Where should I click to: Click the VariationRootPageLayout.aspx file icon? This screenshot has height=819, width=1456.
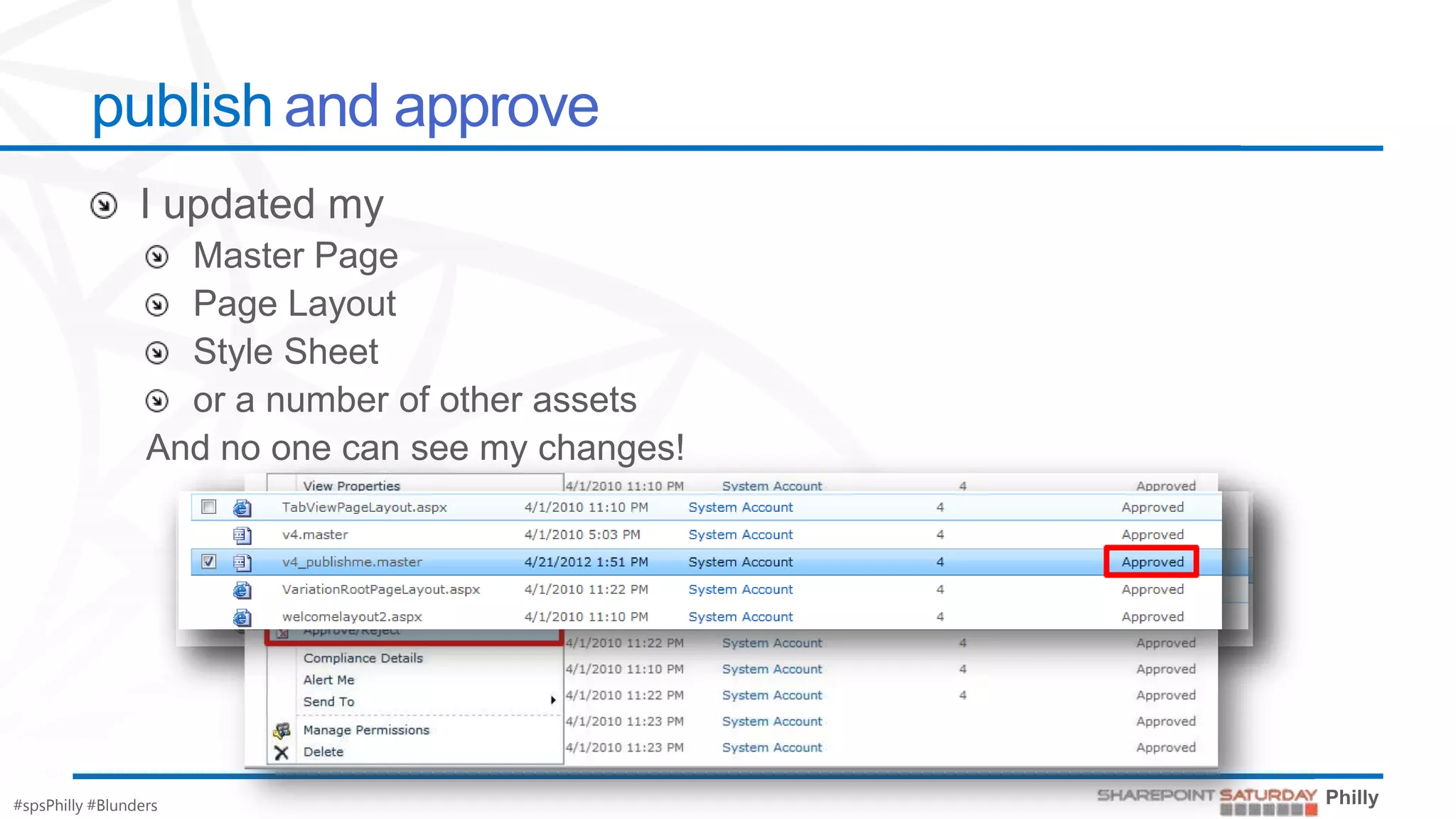tap(242, 589)
